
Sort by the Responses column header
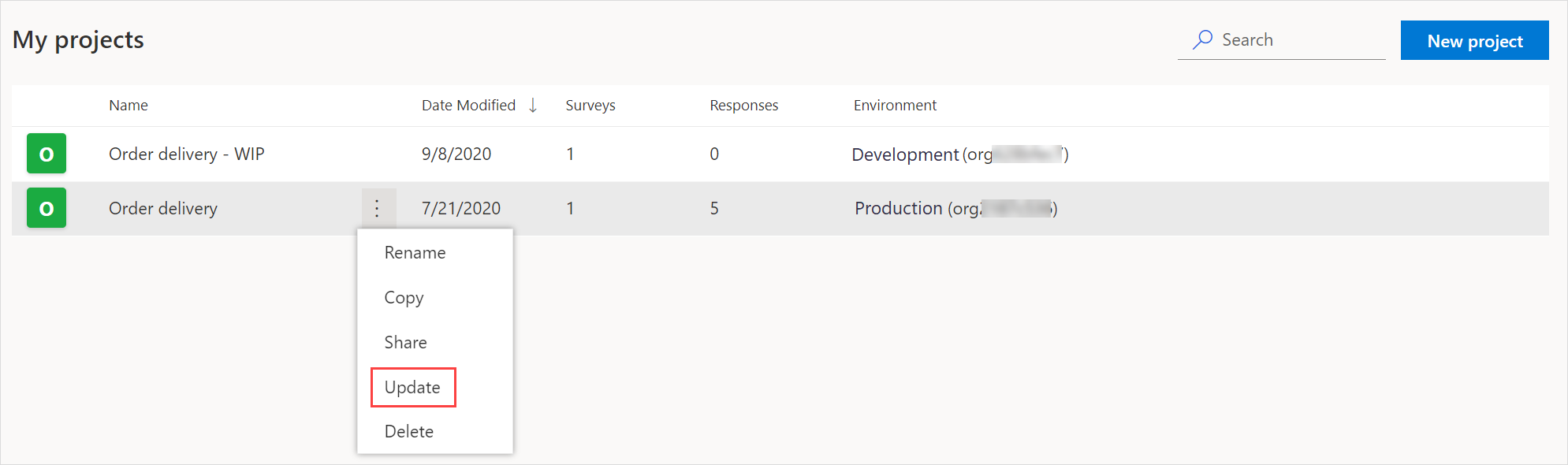click(743, 106)
